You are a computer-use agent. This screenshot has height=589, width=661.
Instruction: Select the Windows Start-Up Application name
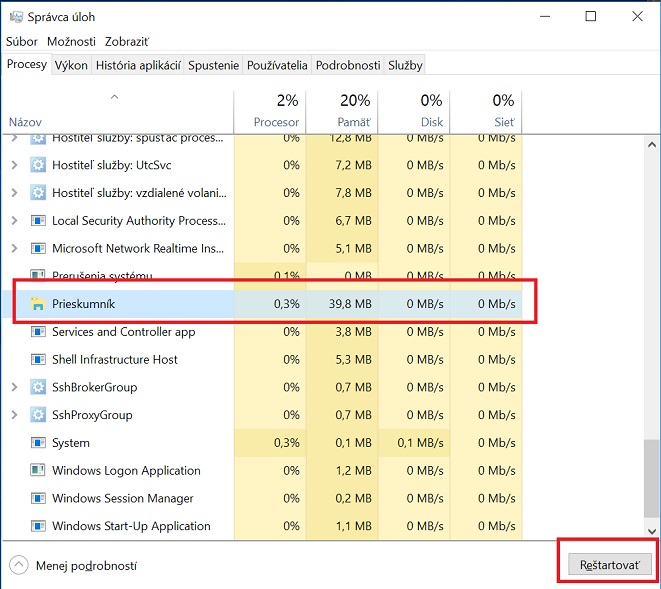click(131, 526)
